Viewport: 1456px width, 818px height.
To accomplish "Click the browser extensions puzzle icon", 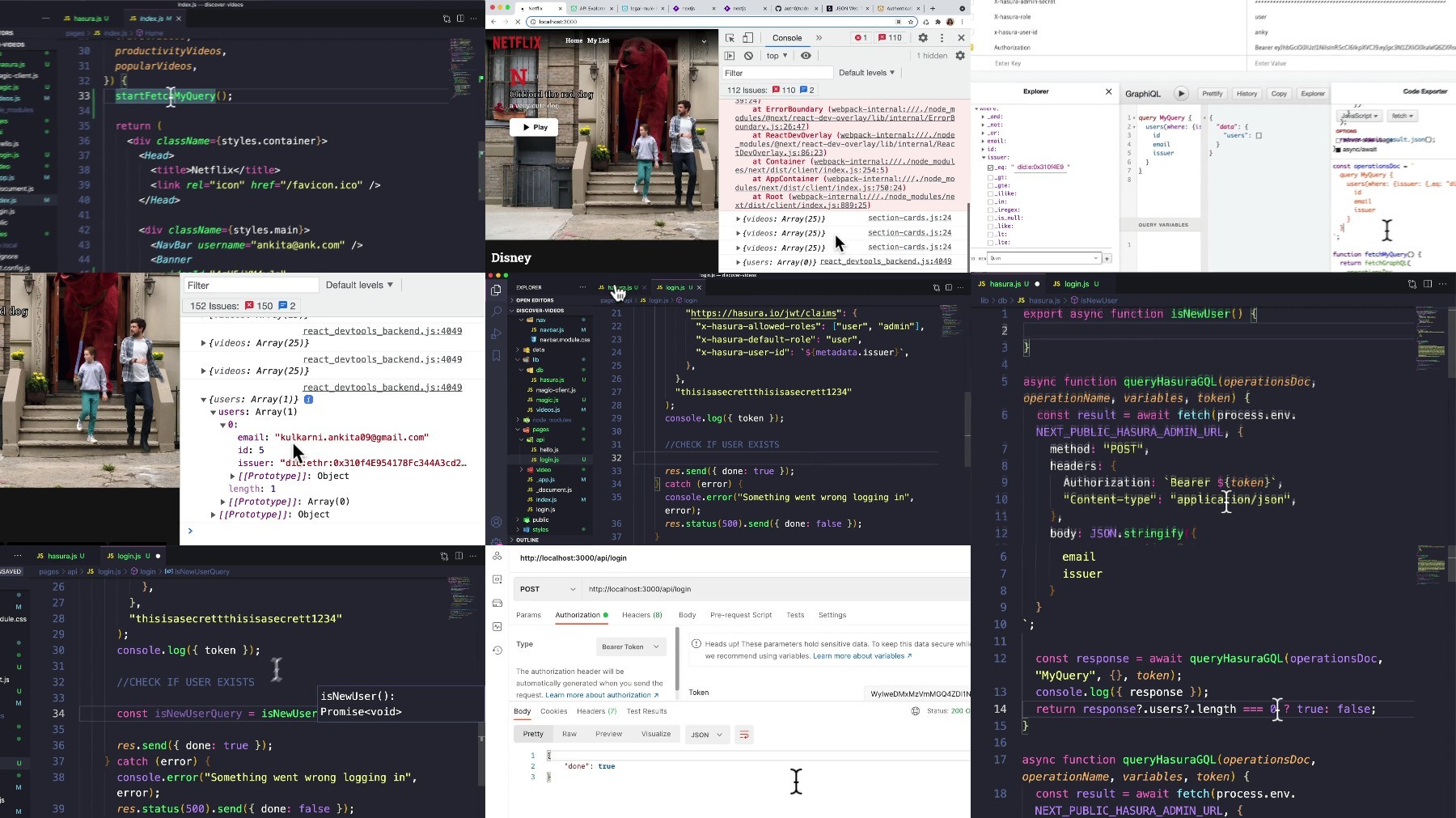I will tap(938, 22).
